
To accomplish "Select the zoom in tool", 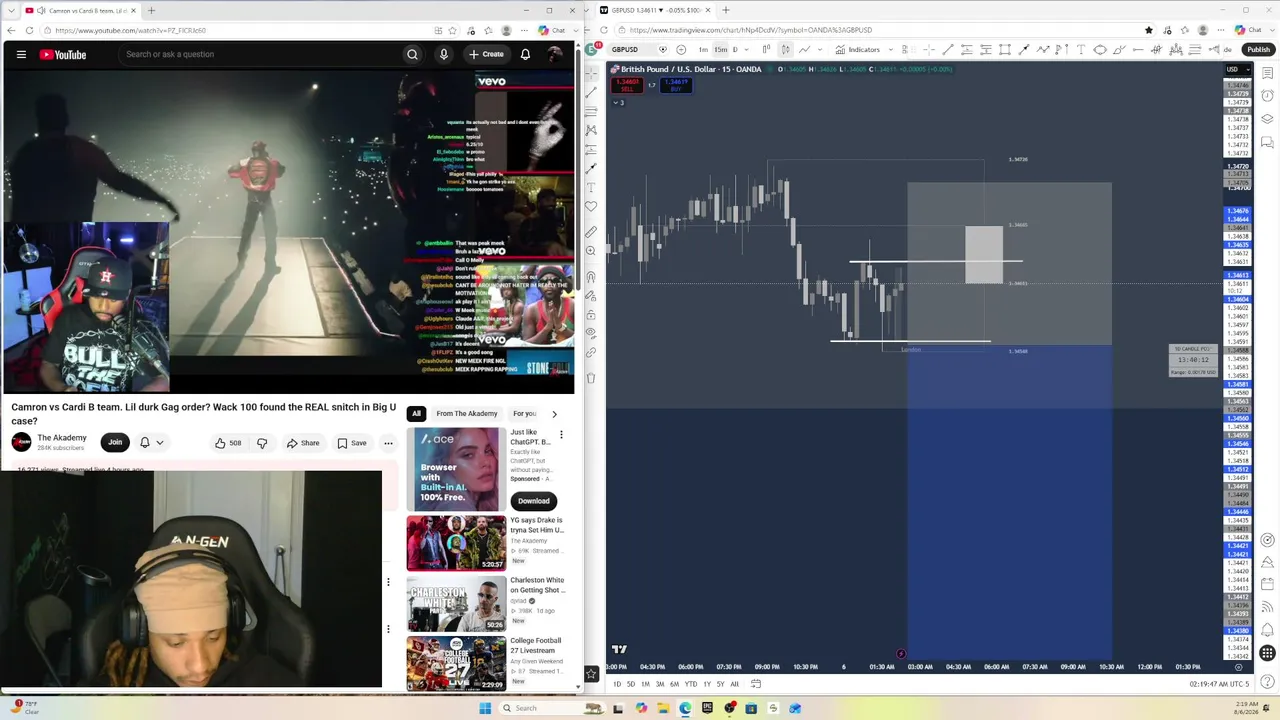I will pyautogui.click(x=591, y=251).
